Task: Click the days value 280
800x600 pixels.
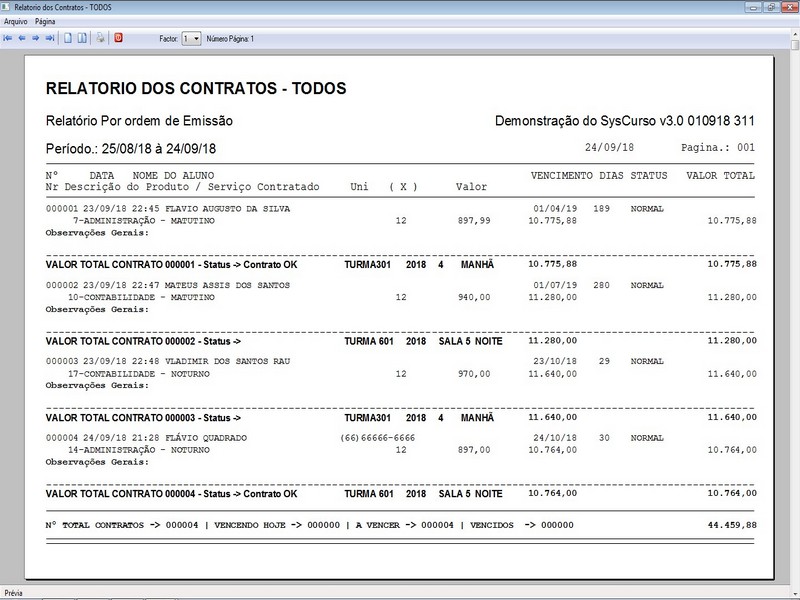Action: tap(602, 285)
